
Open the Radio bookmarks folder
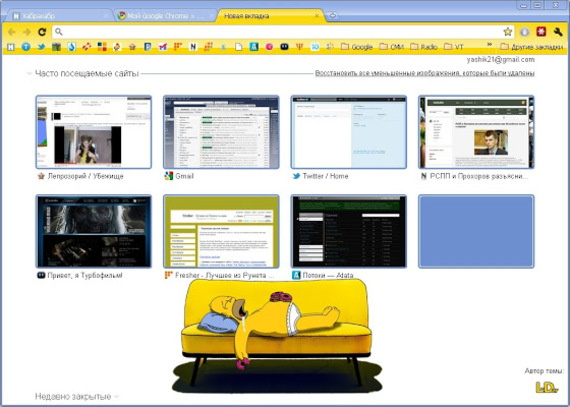pos(424,47)
